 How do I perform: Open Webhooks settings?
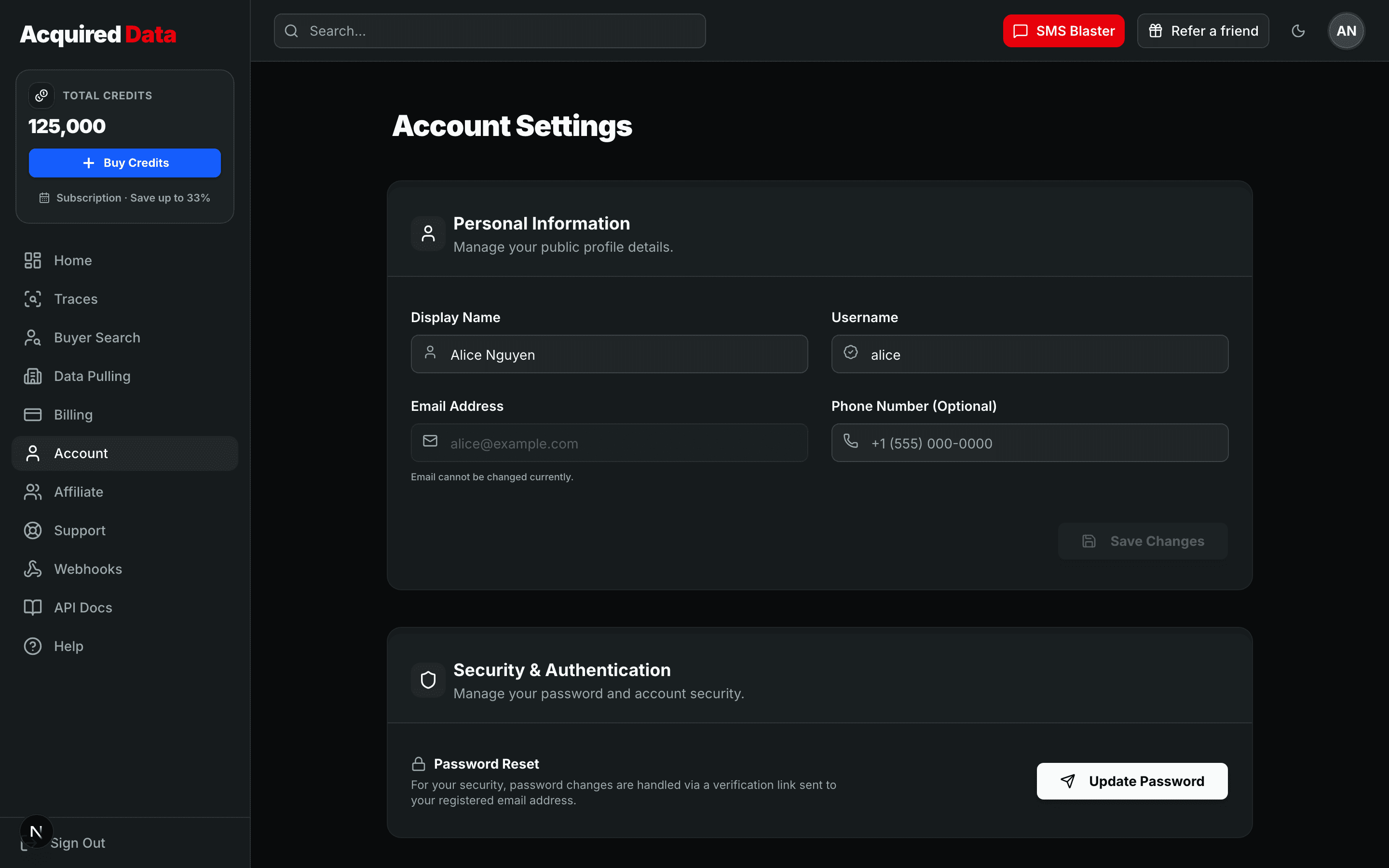tap(124, 569)
